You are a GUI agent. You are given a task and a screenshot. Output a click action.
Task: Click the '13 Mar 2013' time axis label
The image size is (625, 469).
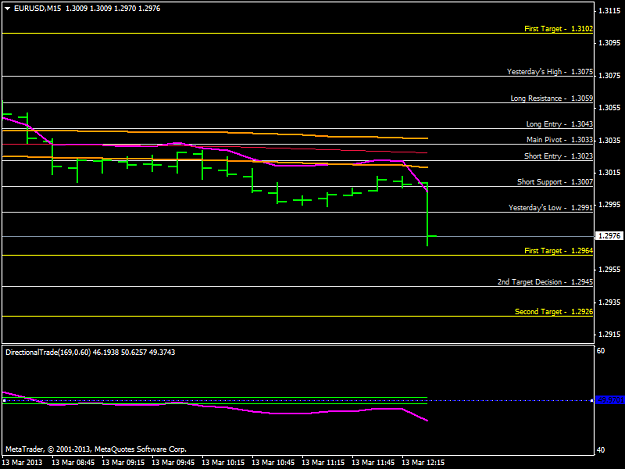click(22, 463)
